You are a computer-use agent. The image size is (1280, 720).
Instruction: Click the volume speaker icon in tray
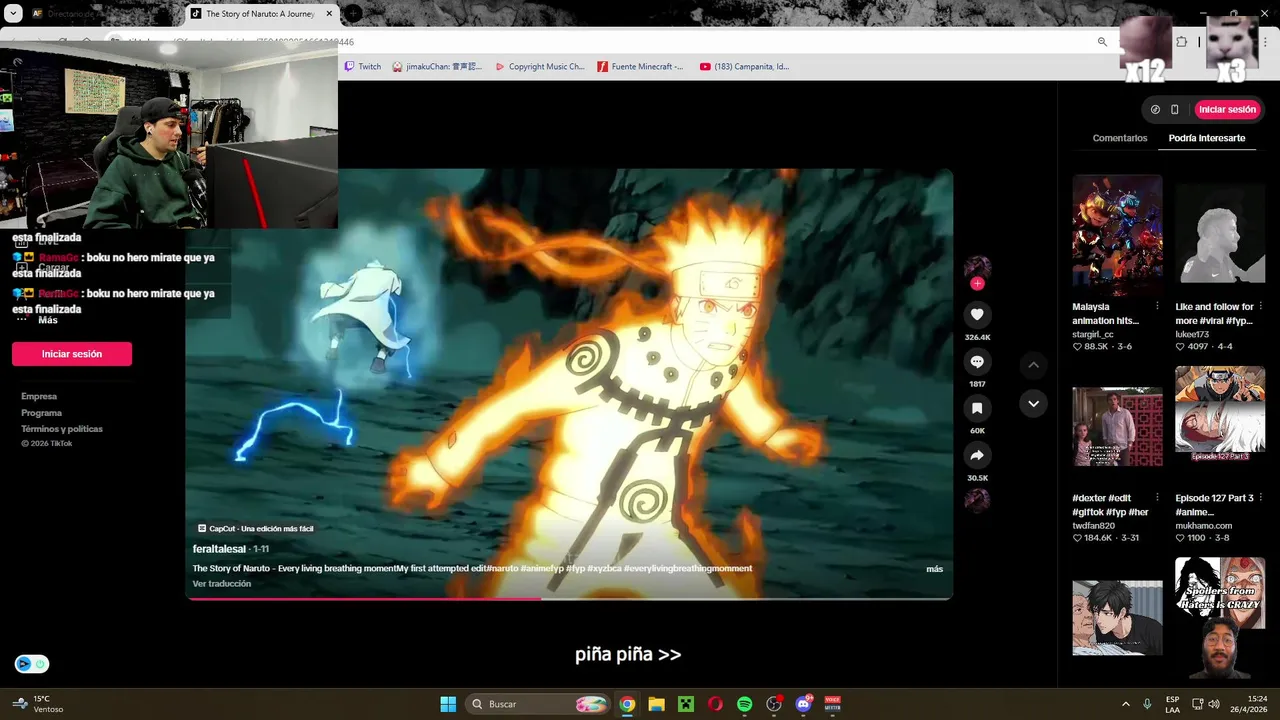[x=1214, y=704]
